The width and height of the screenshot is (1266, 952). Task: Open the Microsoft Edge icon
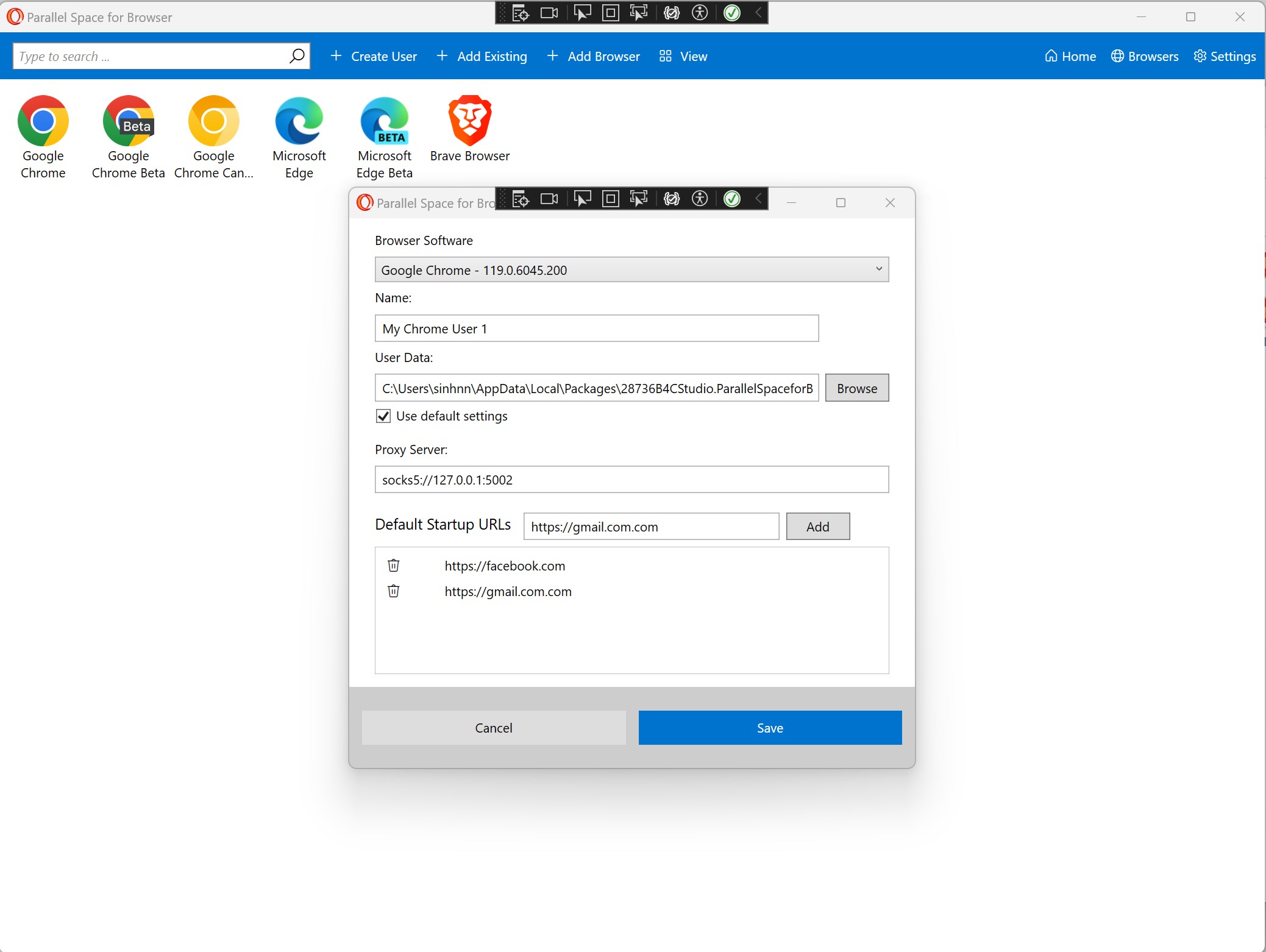[x=299, y=121]
